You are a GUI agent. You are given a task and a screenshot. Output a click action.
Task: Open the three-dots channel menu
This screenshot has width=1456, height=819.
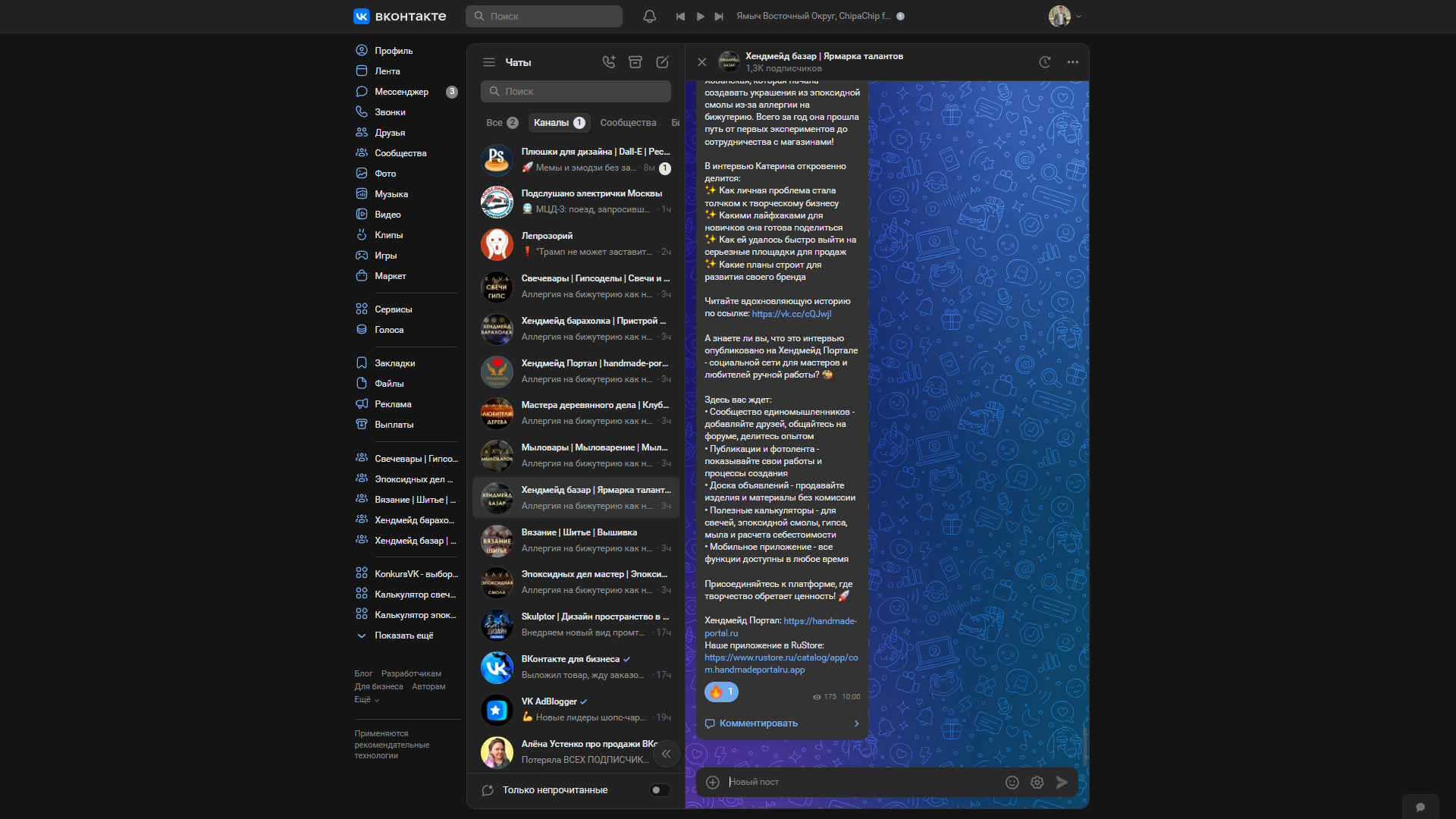click(1072, 62)
